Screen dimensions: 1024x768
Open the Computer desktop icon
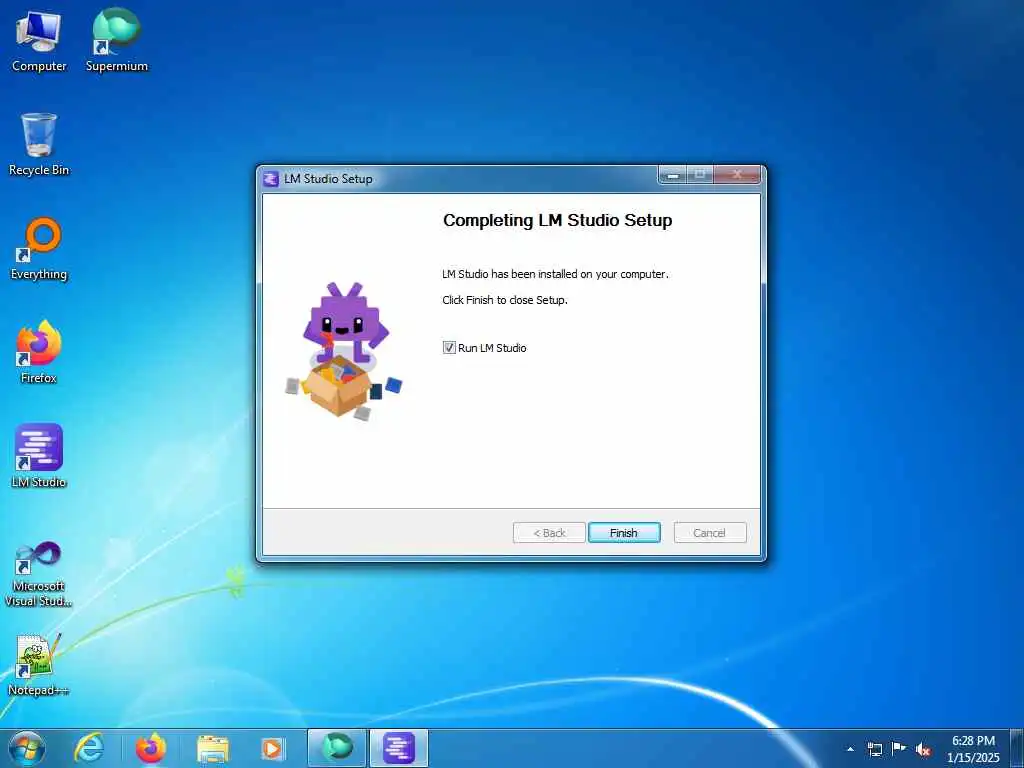click(39, 40)
